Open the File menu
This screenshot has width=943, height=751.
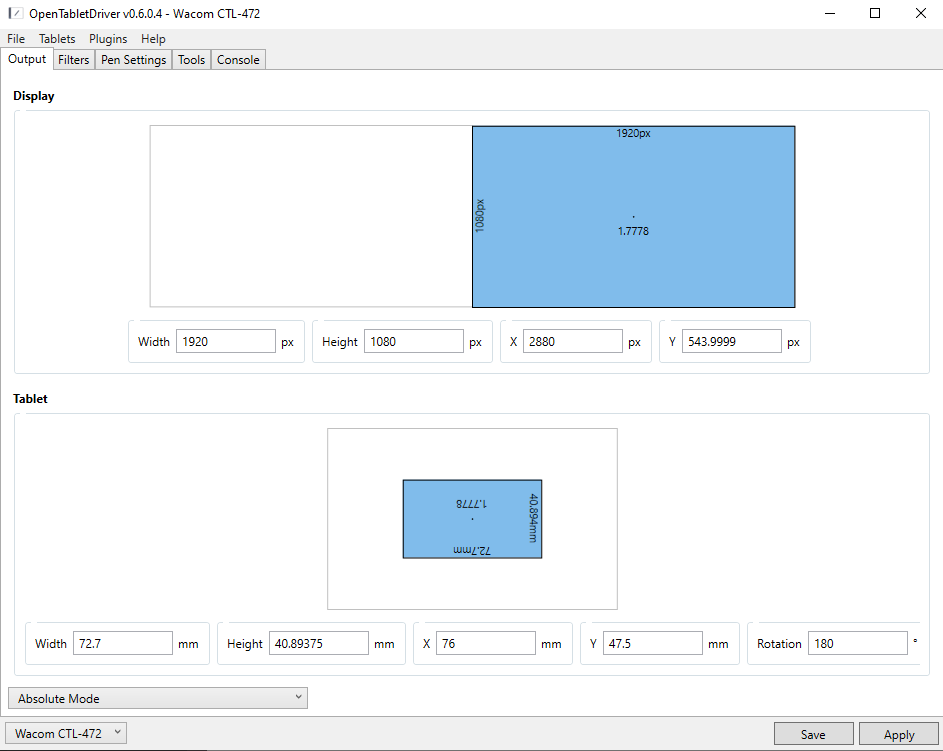(16, 39)
